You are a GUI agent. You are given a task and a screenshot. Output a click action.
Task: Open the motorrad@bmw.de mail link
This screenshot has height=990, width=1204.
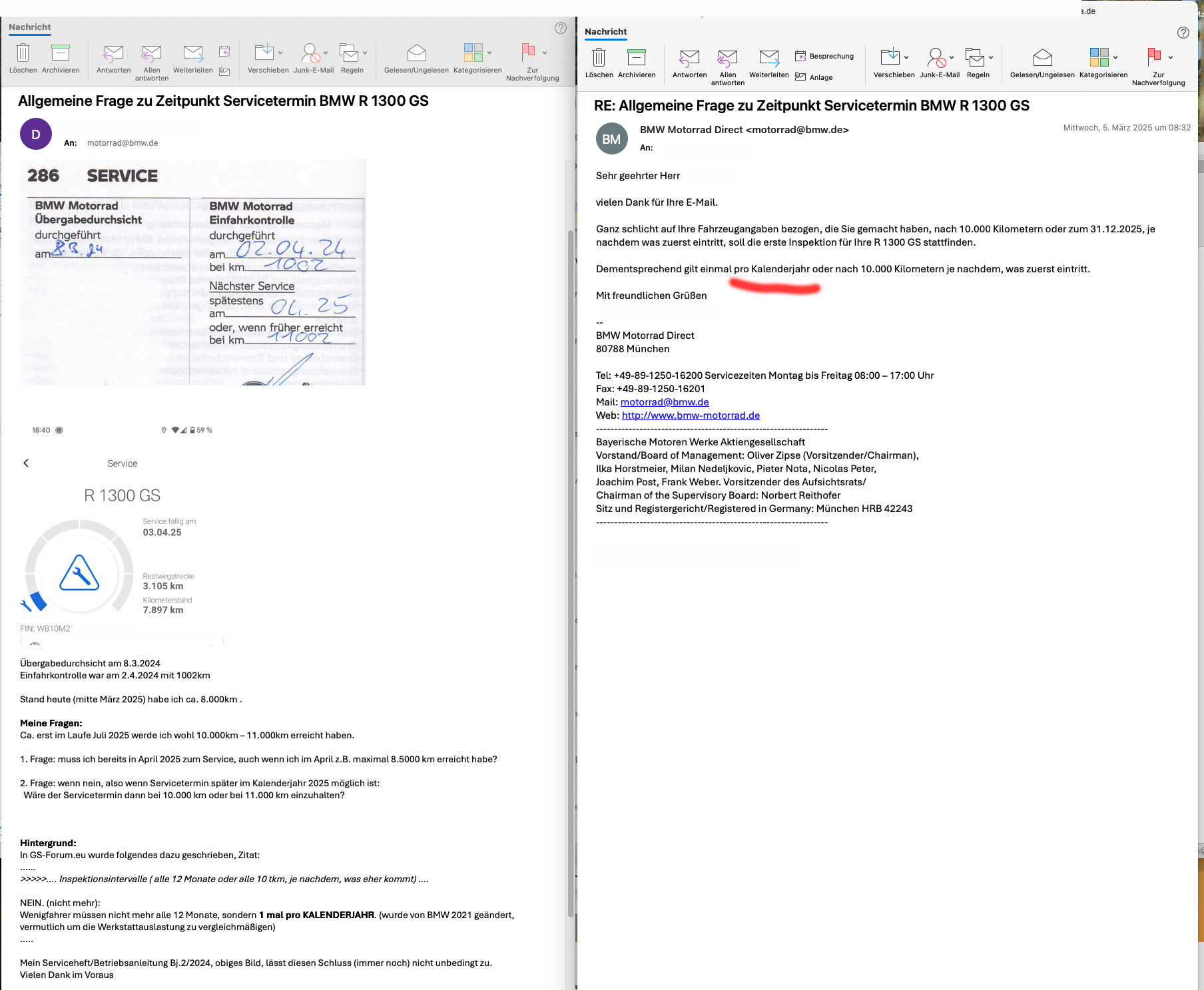click(x=664, y=402)
